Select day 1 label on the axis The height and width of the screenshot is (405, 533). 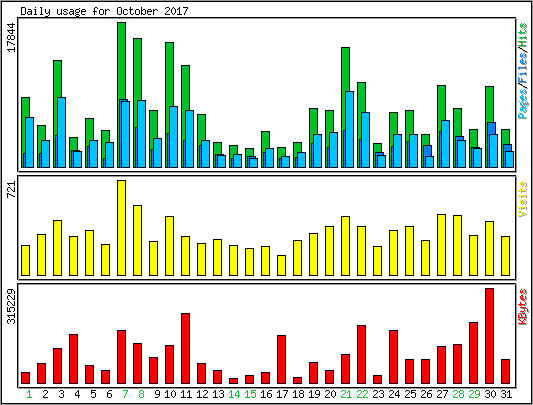(x=29, y=394)
